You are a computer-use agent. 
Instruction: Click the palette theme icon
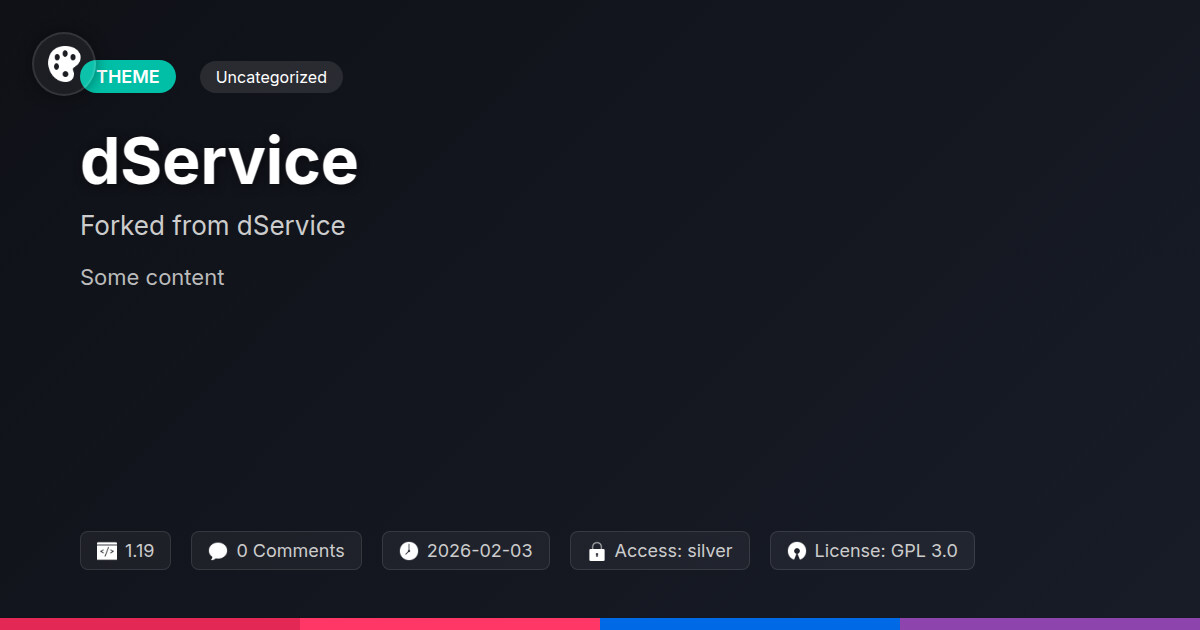[64, 64]
